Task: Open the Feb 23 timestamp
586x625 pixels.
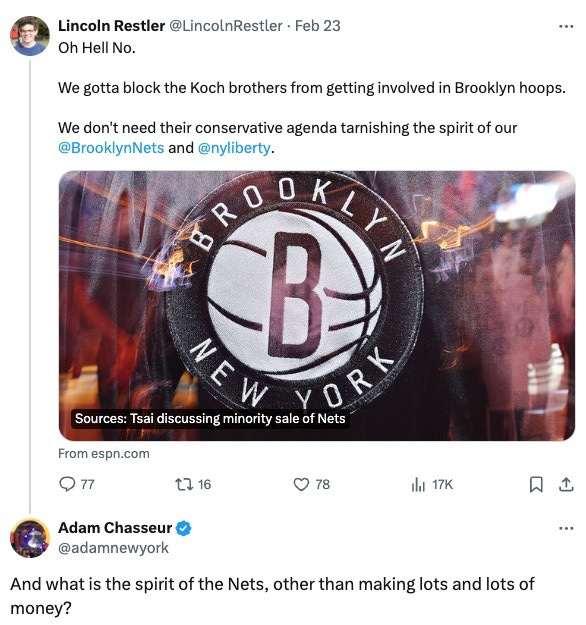Action: tap(317, 26)
